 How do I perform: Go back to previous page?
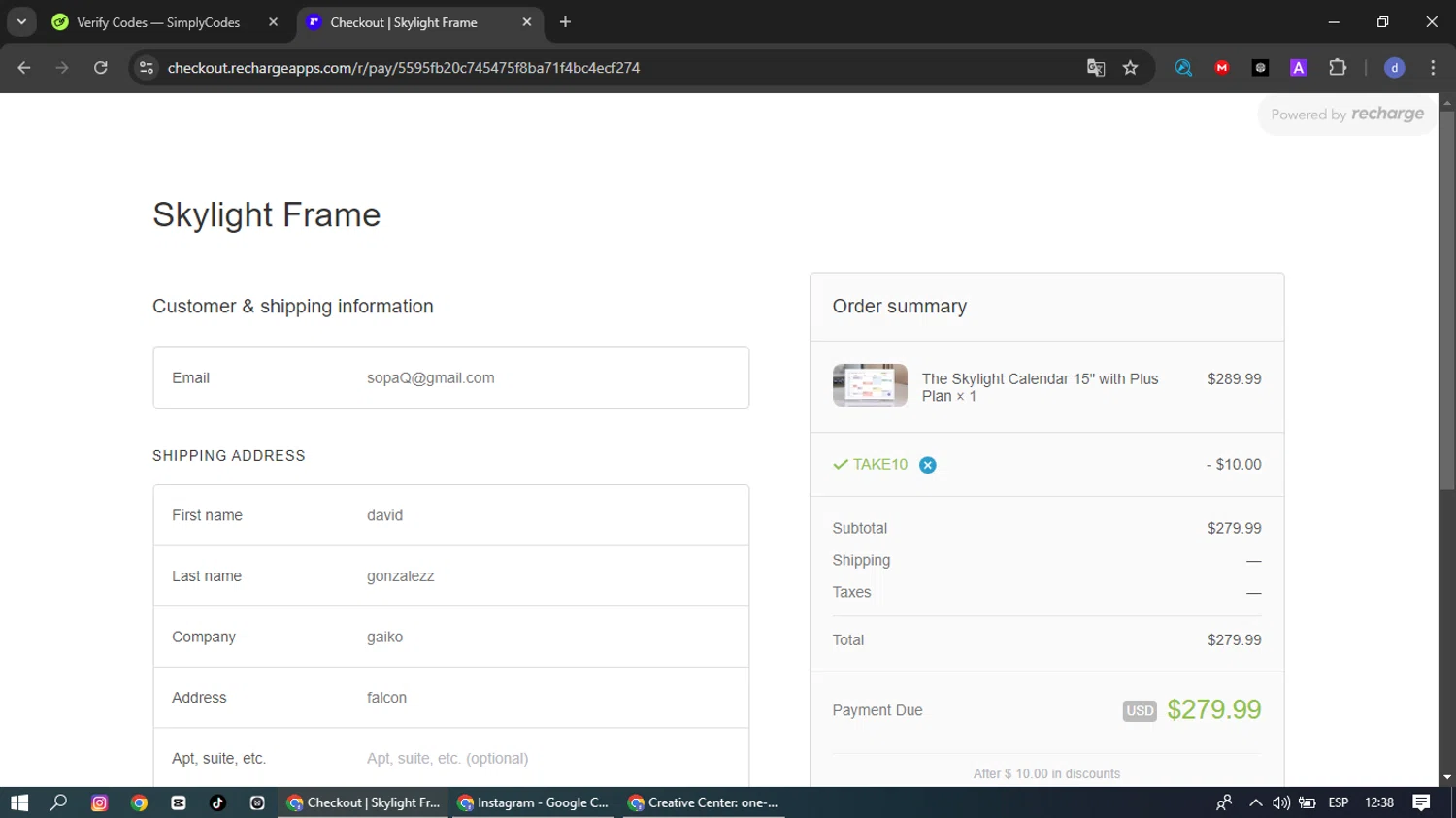[x=24, y=68]
